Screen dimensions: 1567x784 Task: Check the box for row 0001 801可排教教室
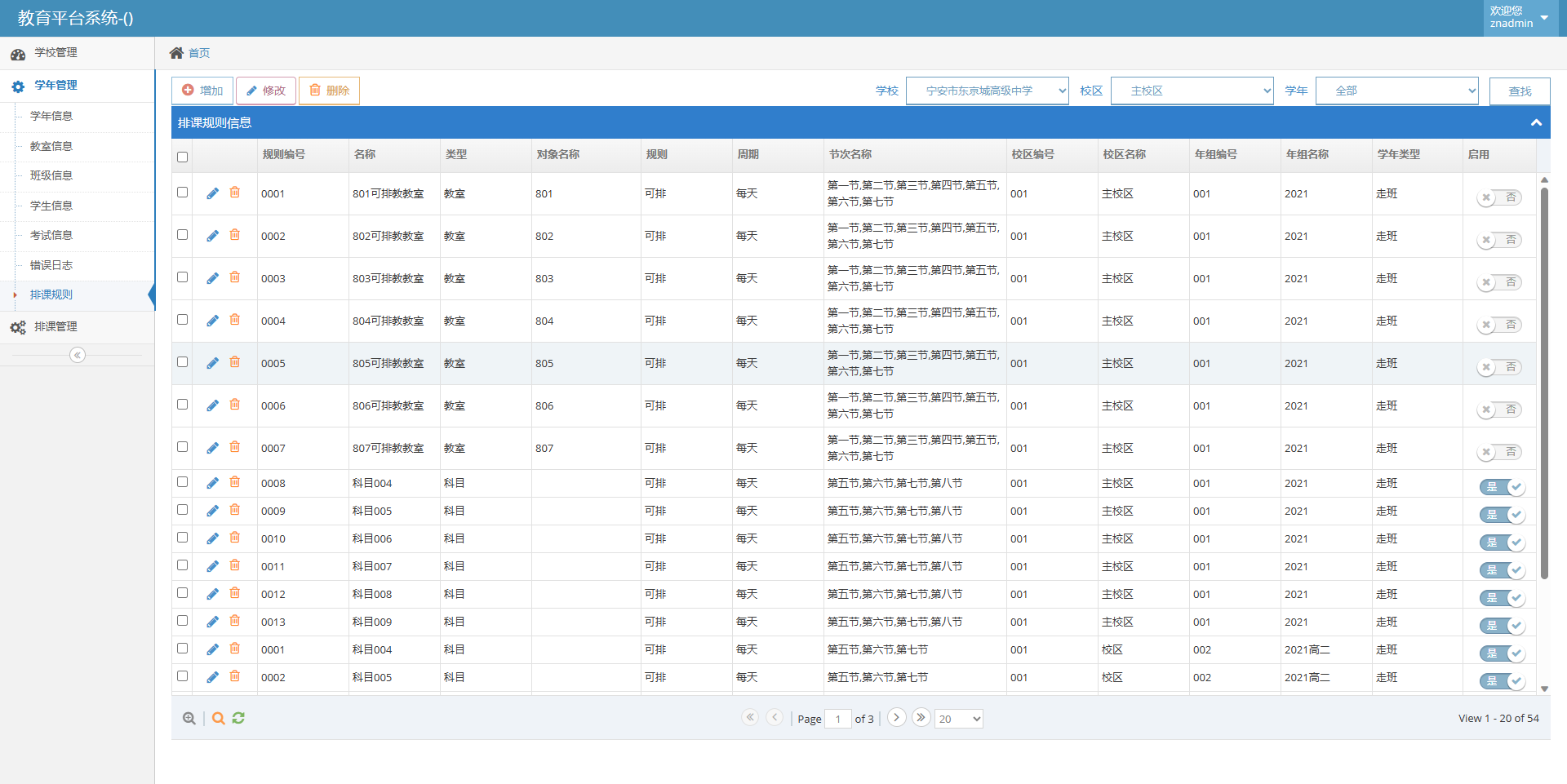(182, 193)
